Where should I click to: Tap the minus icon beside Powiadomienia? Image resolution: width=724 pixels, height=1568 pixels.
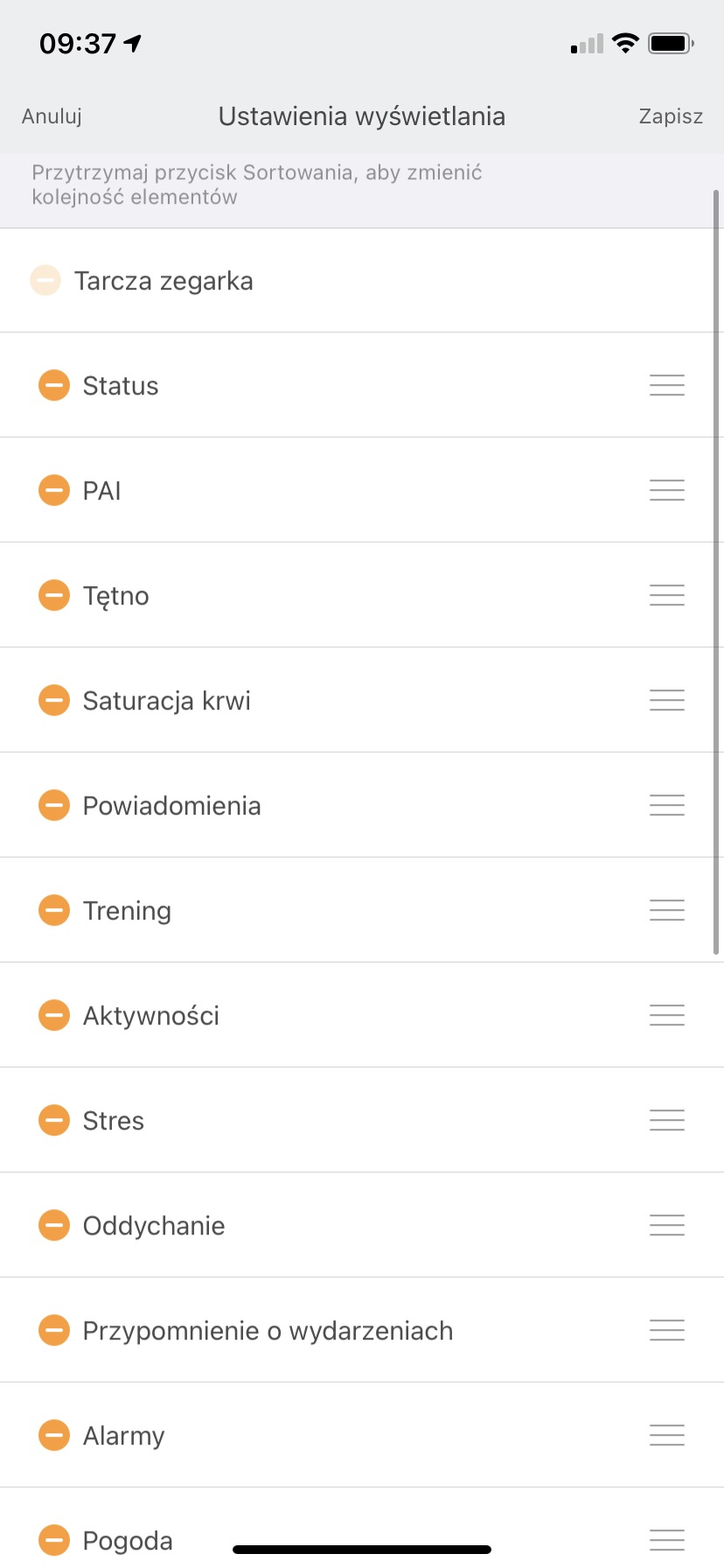point(54,805)
